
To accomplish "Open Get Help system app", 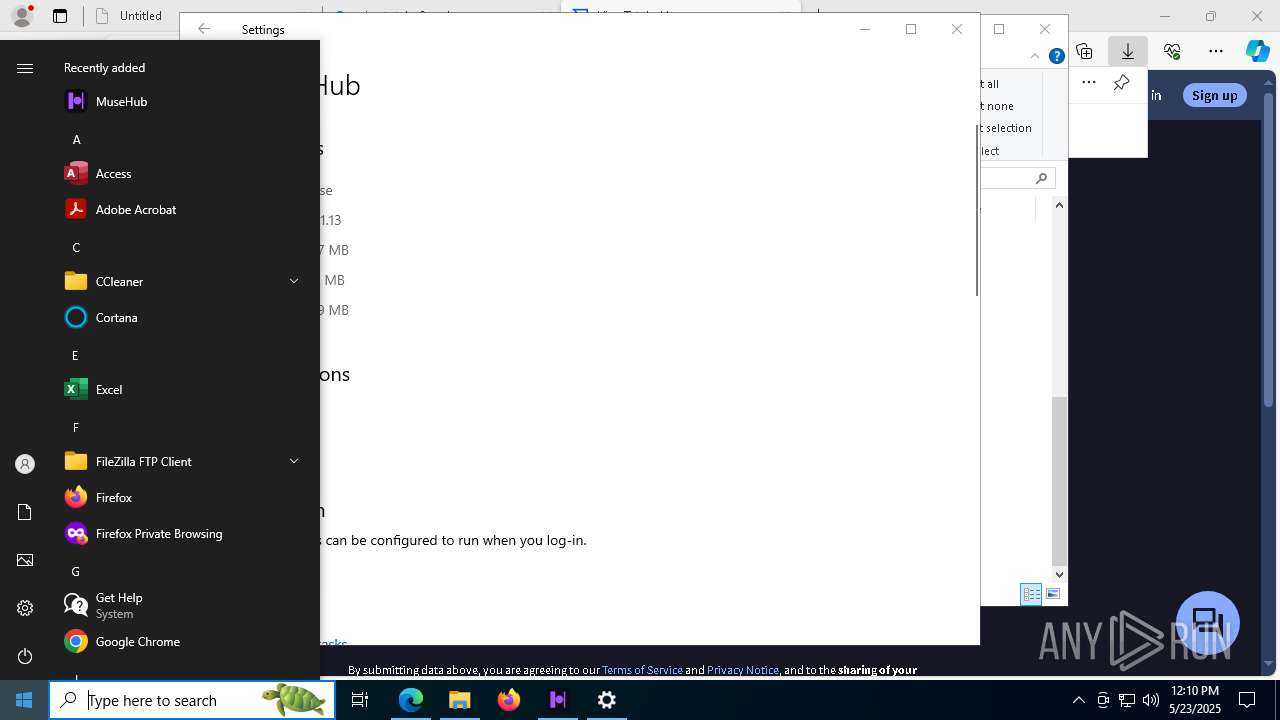I will pyautogui.click(x=184, y=605).
